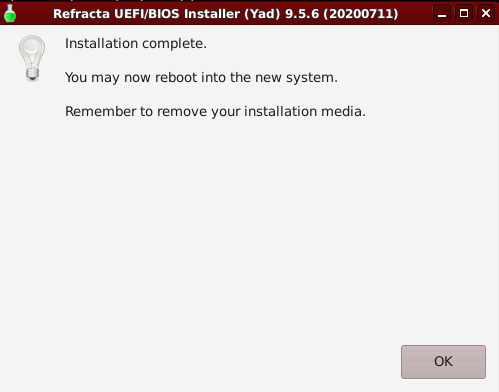Click the OK button

coord(443,362)
